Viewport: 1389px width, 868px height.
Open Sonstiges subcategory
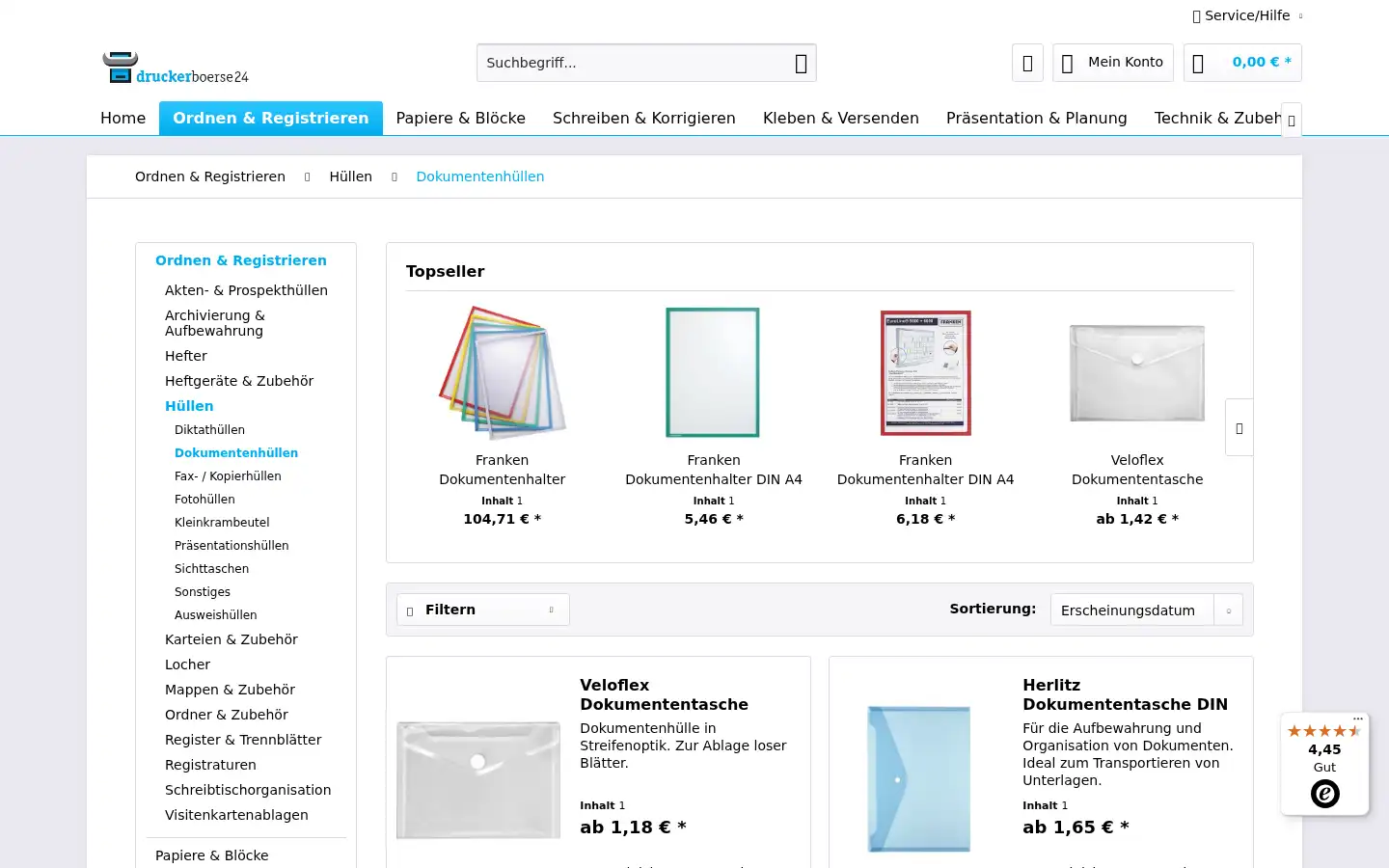[203, 592]
